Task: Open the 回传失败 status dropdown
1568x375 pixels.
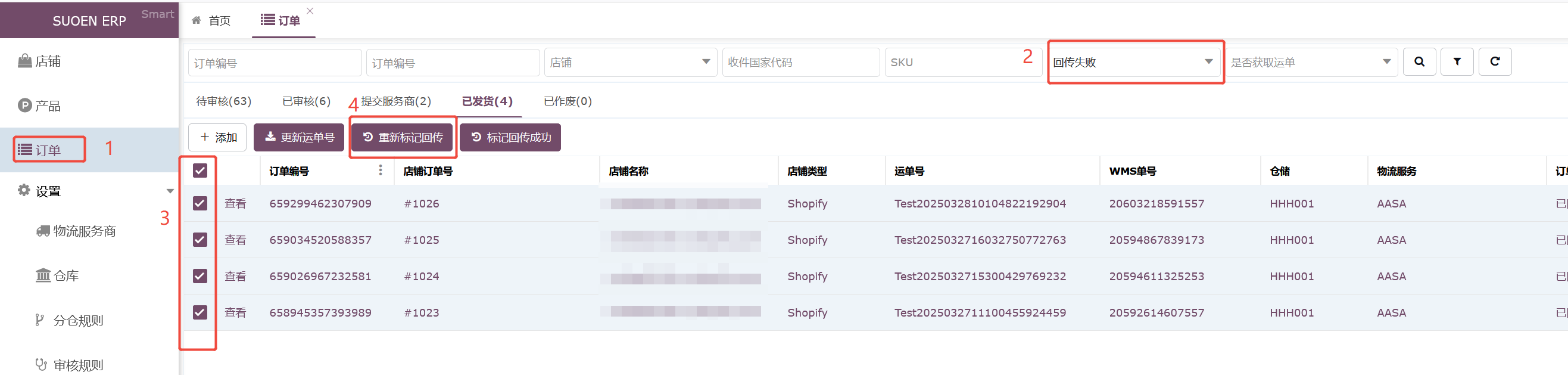Action: pos(1134,62)
